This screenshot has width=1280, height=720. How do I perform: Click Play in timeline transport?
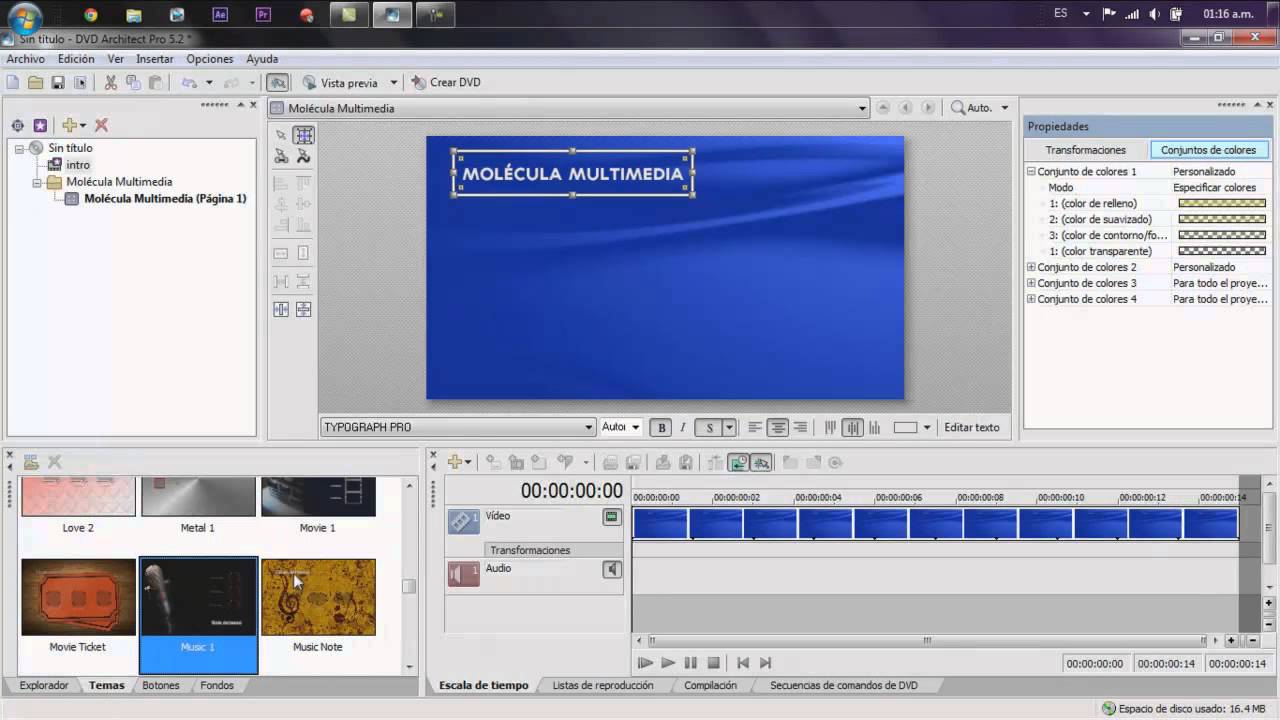(668, 663)
